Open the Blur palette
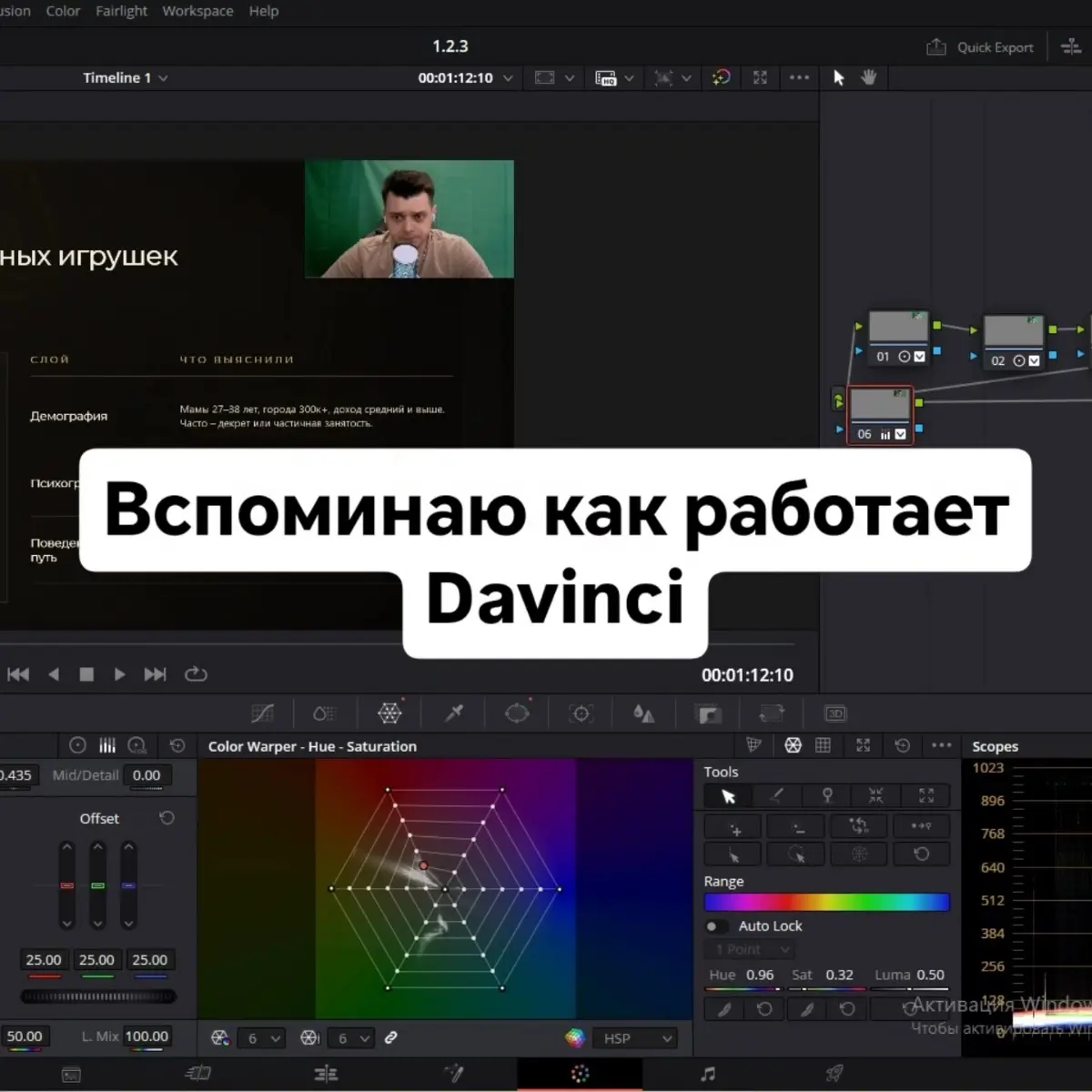Screen dimensions: 1092x1092 click(x=643, y=713)
